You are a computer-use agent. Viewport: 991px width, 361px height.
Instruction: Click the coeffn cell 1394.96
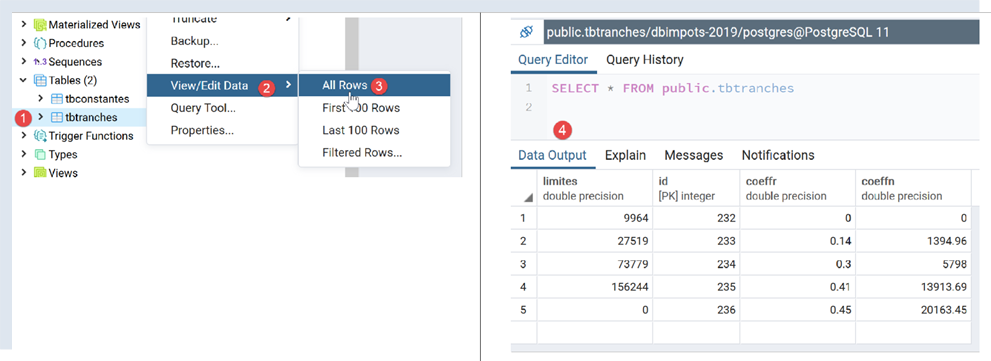pos(913,241)
